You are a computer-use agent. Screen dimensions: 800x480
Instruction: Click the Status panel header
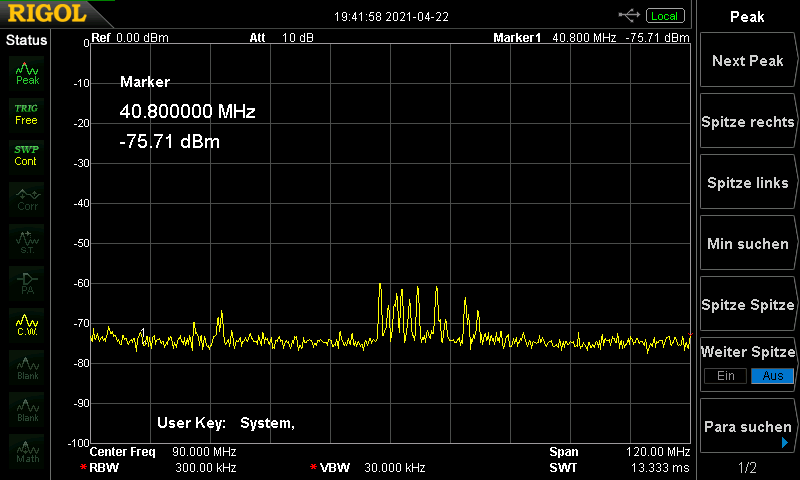tap(27, 40)
